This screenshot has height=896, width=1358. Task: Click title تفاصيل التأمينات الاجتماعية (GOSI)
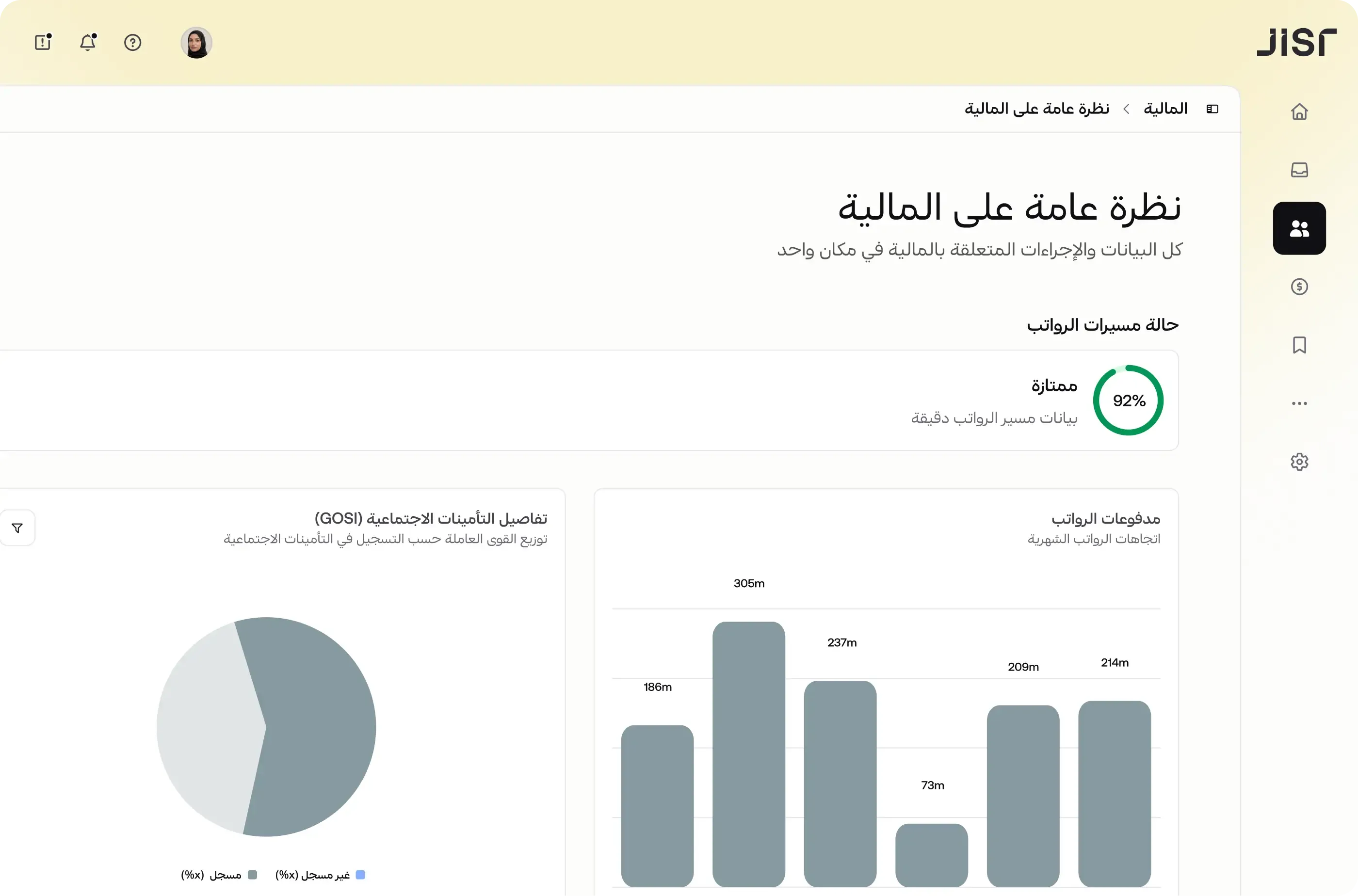point(431,518)
